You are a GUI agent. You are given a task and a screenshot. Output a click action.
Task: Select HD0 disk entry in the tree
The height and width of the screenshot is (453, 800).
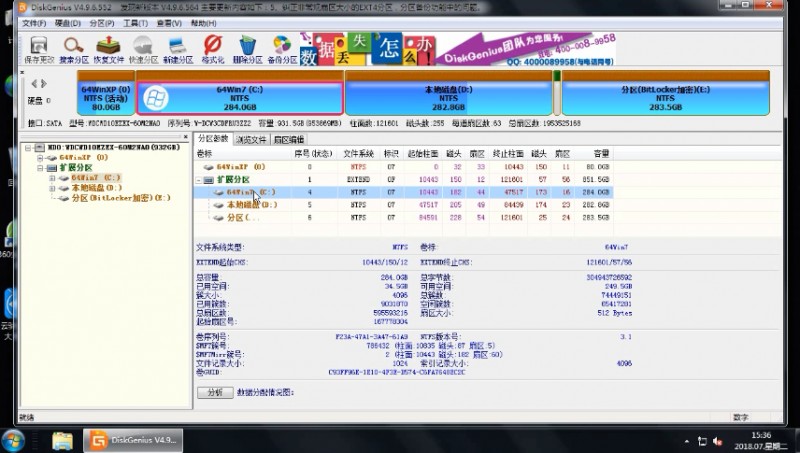pos(114,147)
